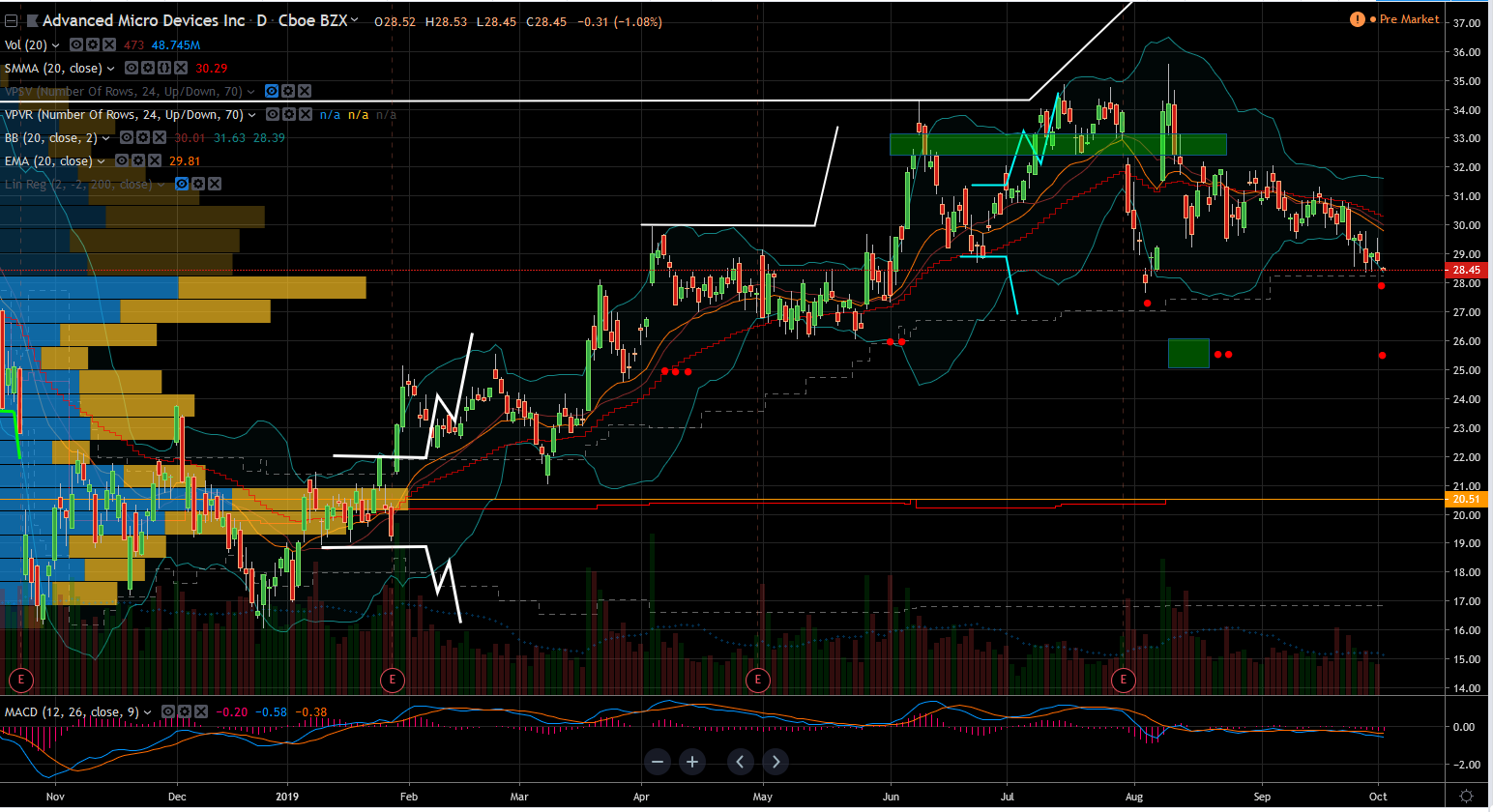Click the current price label 28.45
The width and height of the screenshot is (1493, 812).
(1466, 270)
